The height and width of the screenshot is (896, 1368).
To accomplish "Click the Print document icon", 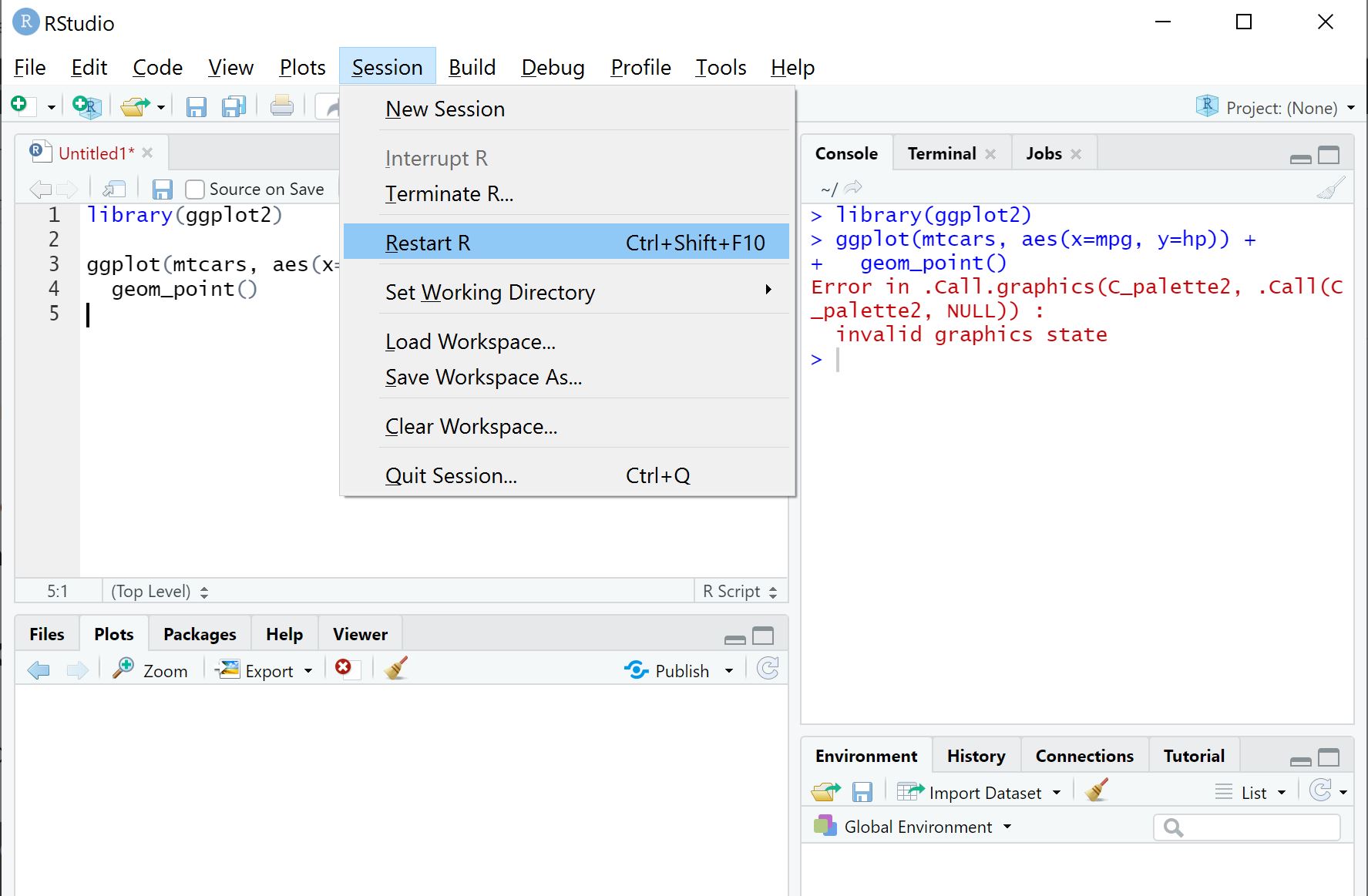I will (x=281, y=106).
